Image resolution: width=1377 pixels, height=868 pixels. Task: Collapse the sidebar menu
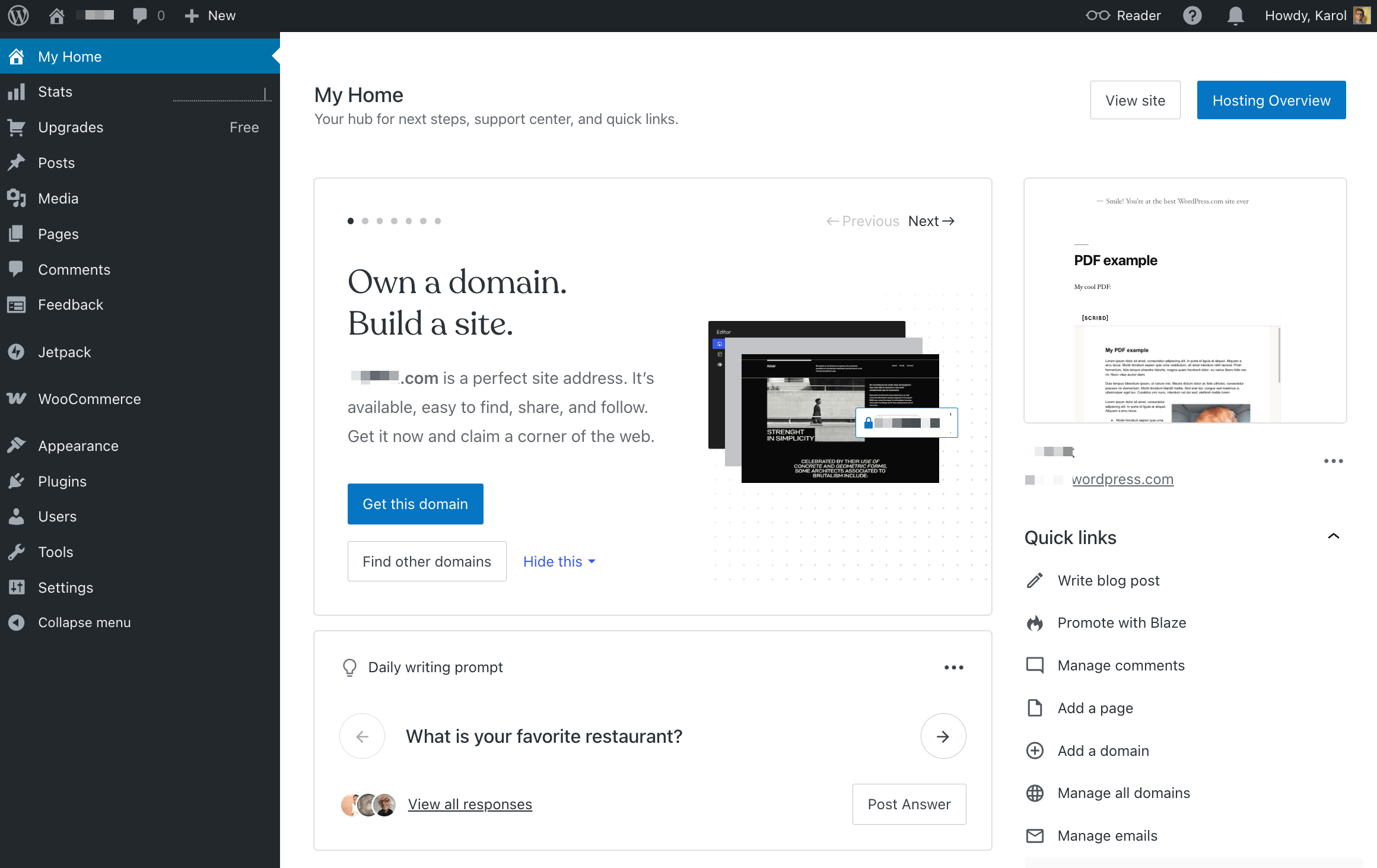pos(84,622)
